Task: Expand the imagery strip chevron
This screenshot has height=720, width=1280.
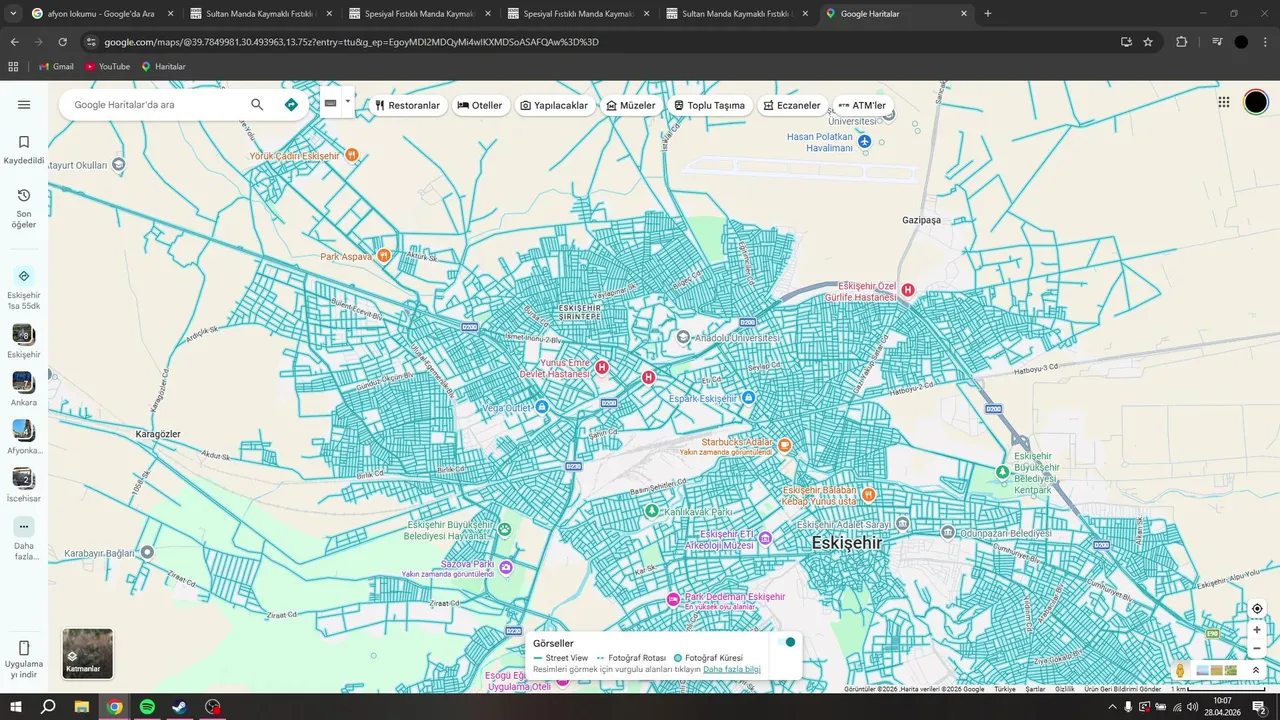Action: pyautogui.click(x=1256, y=670)
